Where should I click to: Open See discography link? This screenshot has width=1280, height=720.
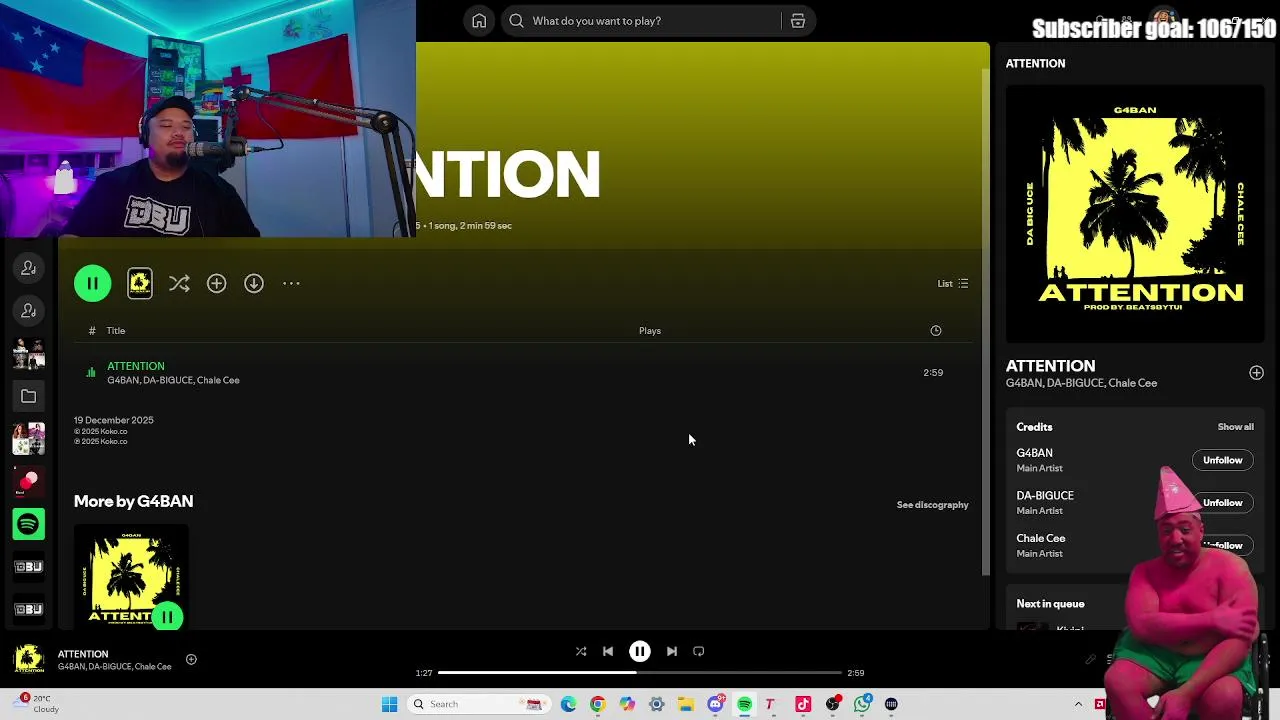click(932, 505)
